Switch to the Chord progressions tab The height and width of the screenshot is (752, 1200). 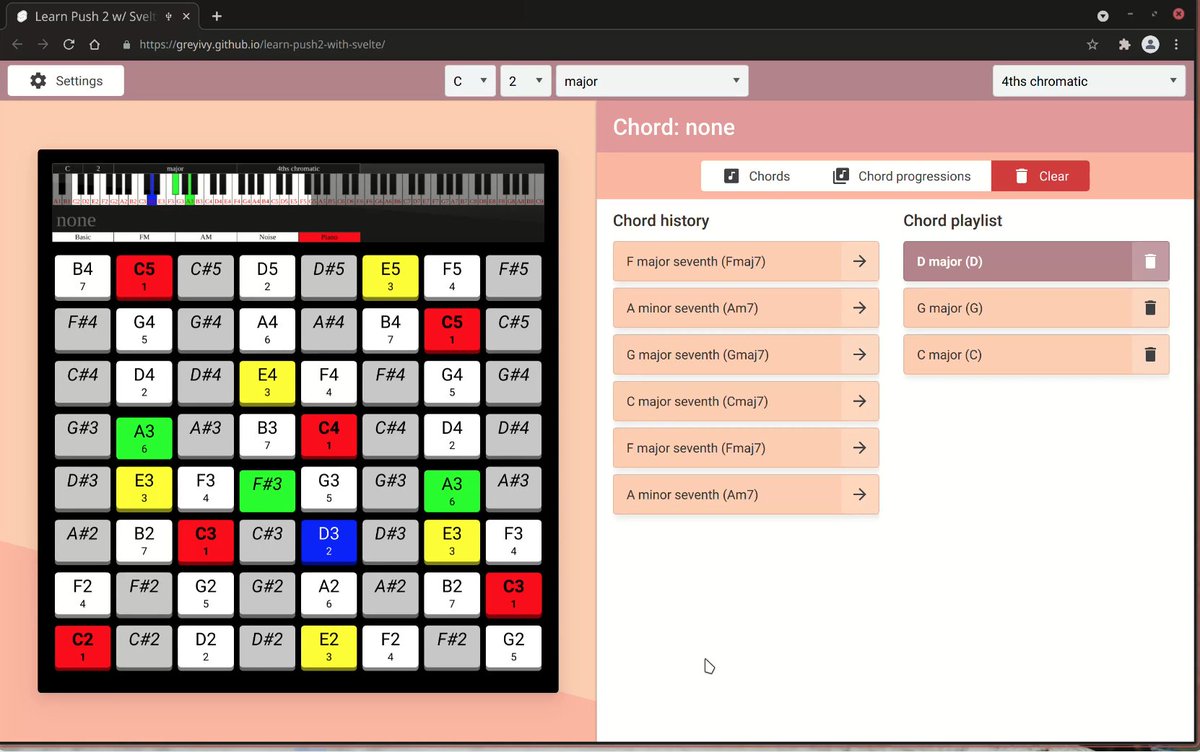point(901,176)
